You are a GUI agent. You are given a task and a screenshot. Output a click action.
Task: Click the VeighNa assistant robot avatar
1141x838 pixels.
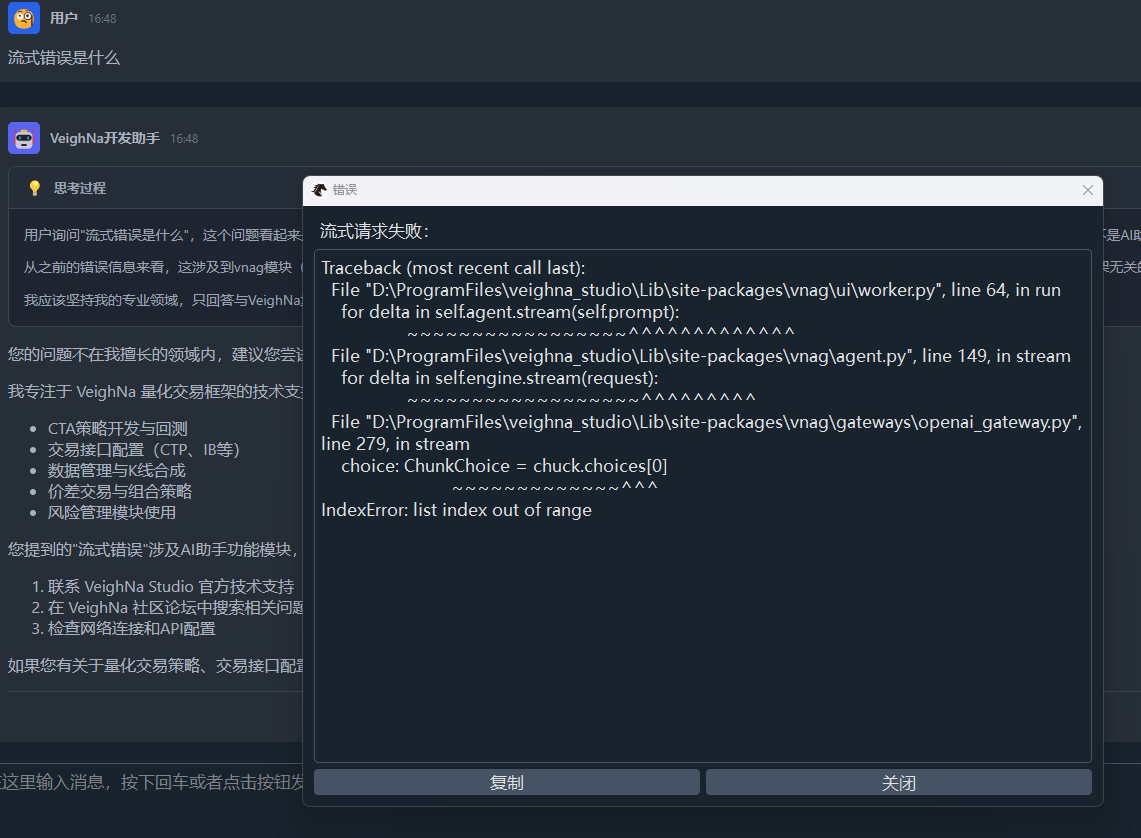click(x=24, y=138)
